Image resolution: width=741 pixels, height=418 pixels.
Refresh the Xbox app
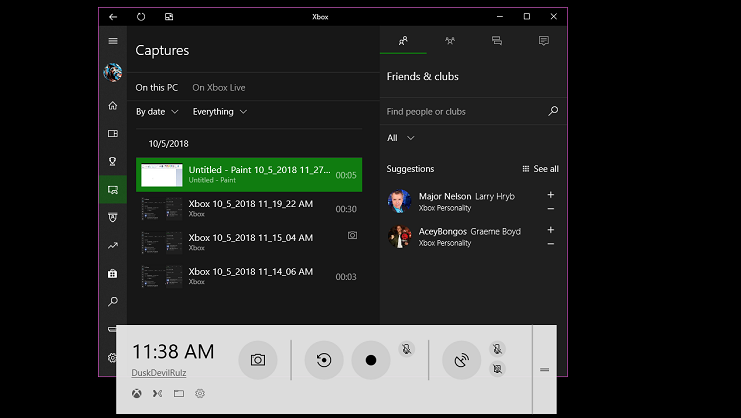[141, 17]
